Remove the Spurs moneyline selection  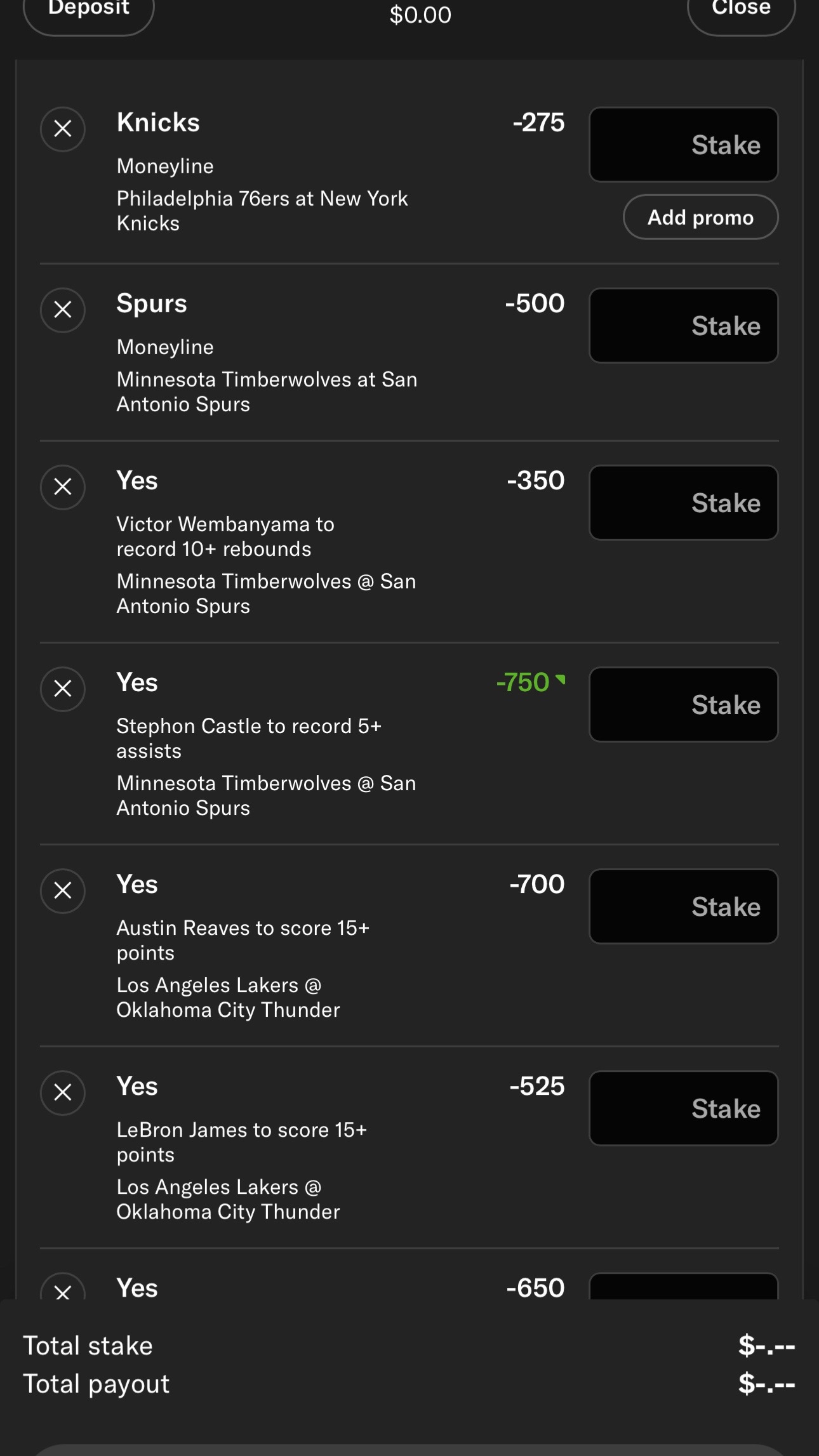[63, 310]
